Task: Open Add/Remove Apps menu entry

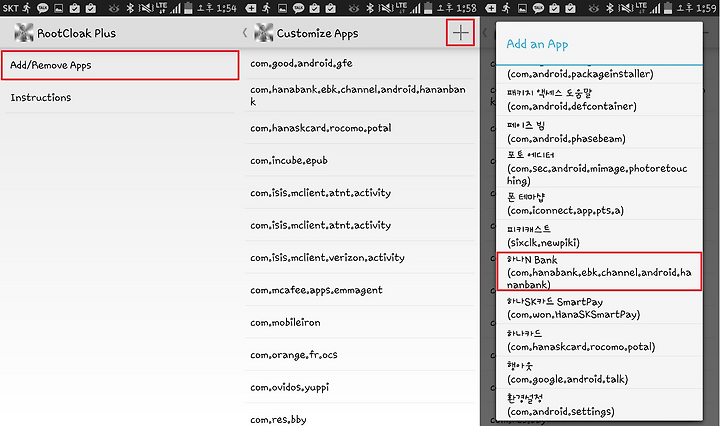Action: 120,65
